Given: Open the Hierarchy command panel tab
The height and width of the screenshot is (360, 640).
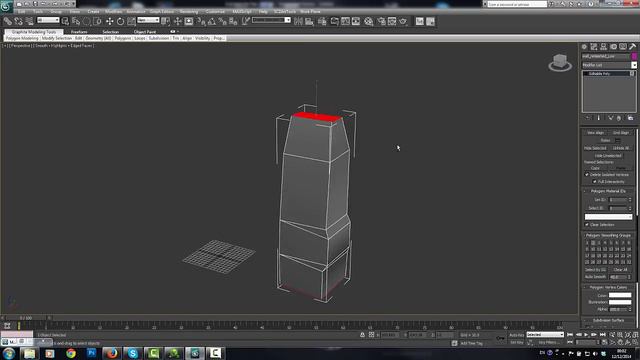Looking at the screenshot, I should click(x=604, y=47).
